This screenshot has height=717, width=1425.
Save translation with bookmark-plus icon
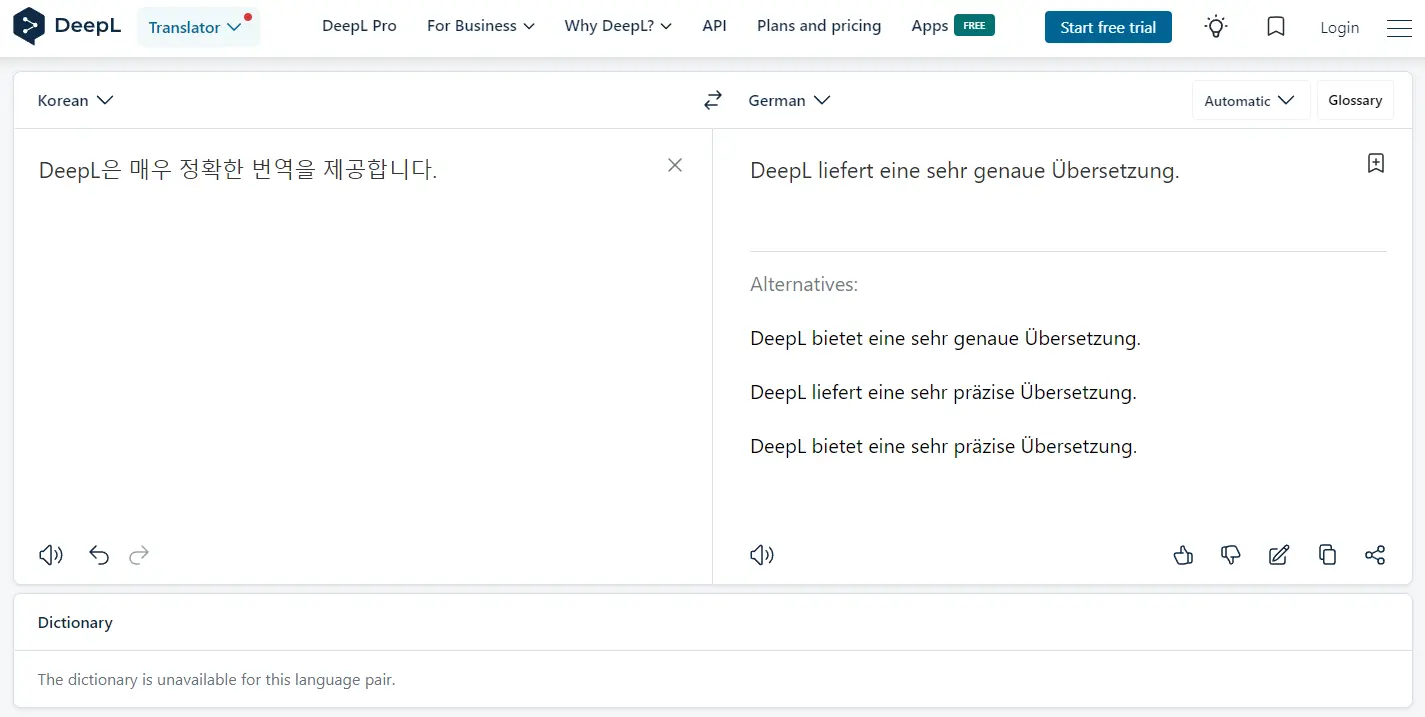coord(1376,163)
